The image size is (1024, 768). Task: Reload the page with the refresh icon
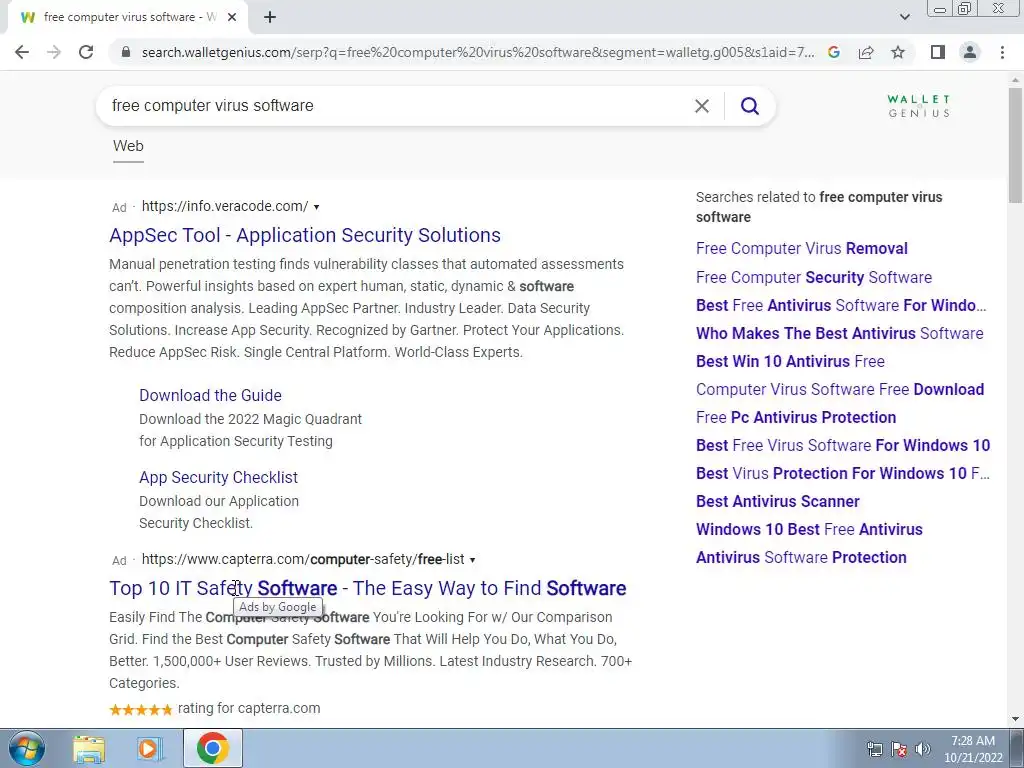pos(86,52)
